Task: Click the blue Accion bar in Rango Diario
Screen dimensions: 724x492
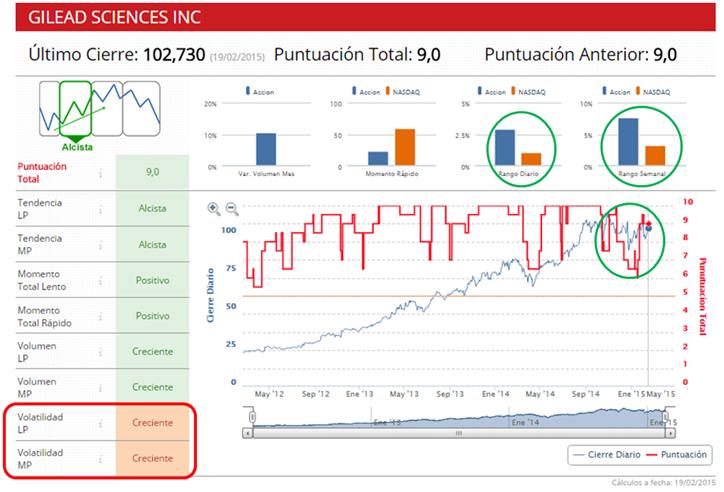Action: coord(505,147)
